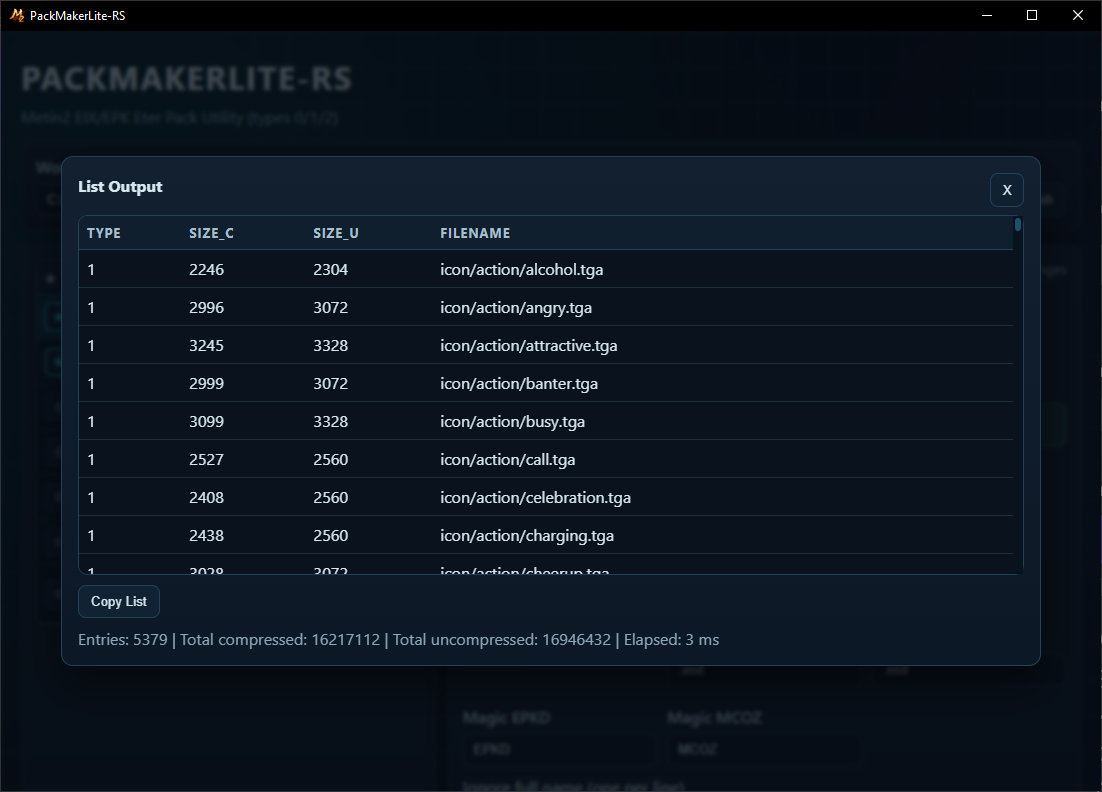Click the SIZE_U column header
Viewport: 1102px width, 792px height.
[x=336, y=233]
